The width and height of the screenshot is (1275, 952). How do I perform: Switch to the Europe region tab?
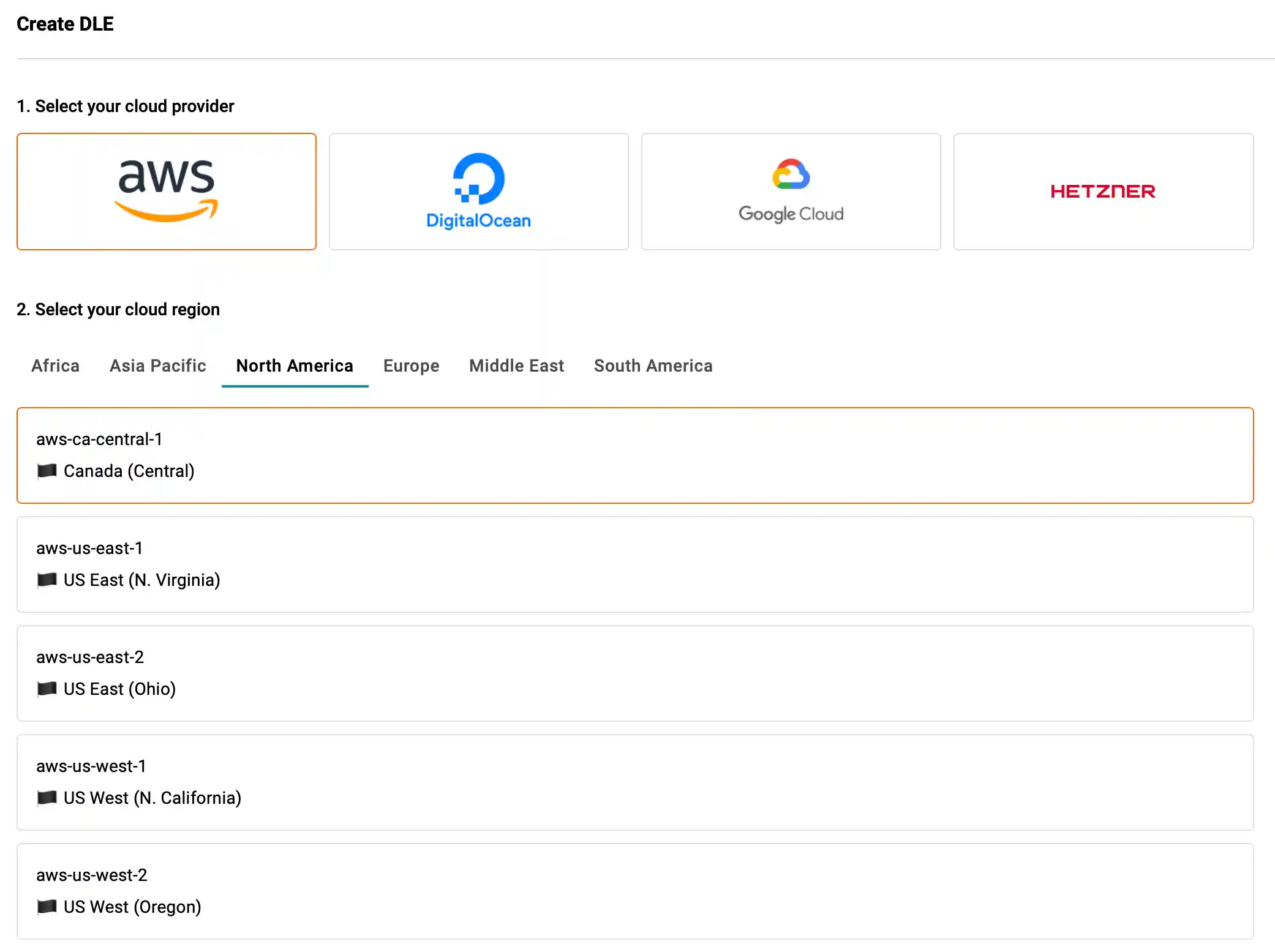point(411,365)
